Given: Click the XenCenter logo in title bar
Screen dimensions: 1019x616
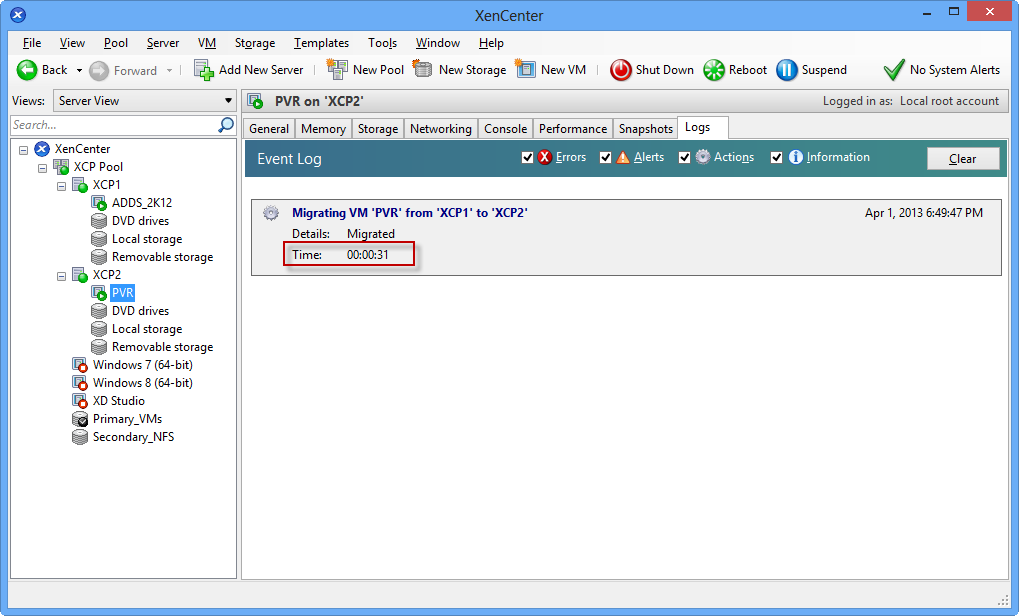Looking at the screenshot, I should 18,14.
